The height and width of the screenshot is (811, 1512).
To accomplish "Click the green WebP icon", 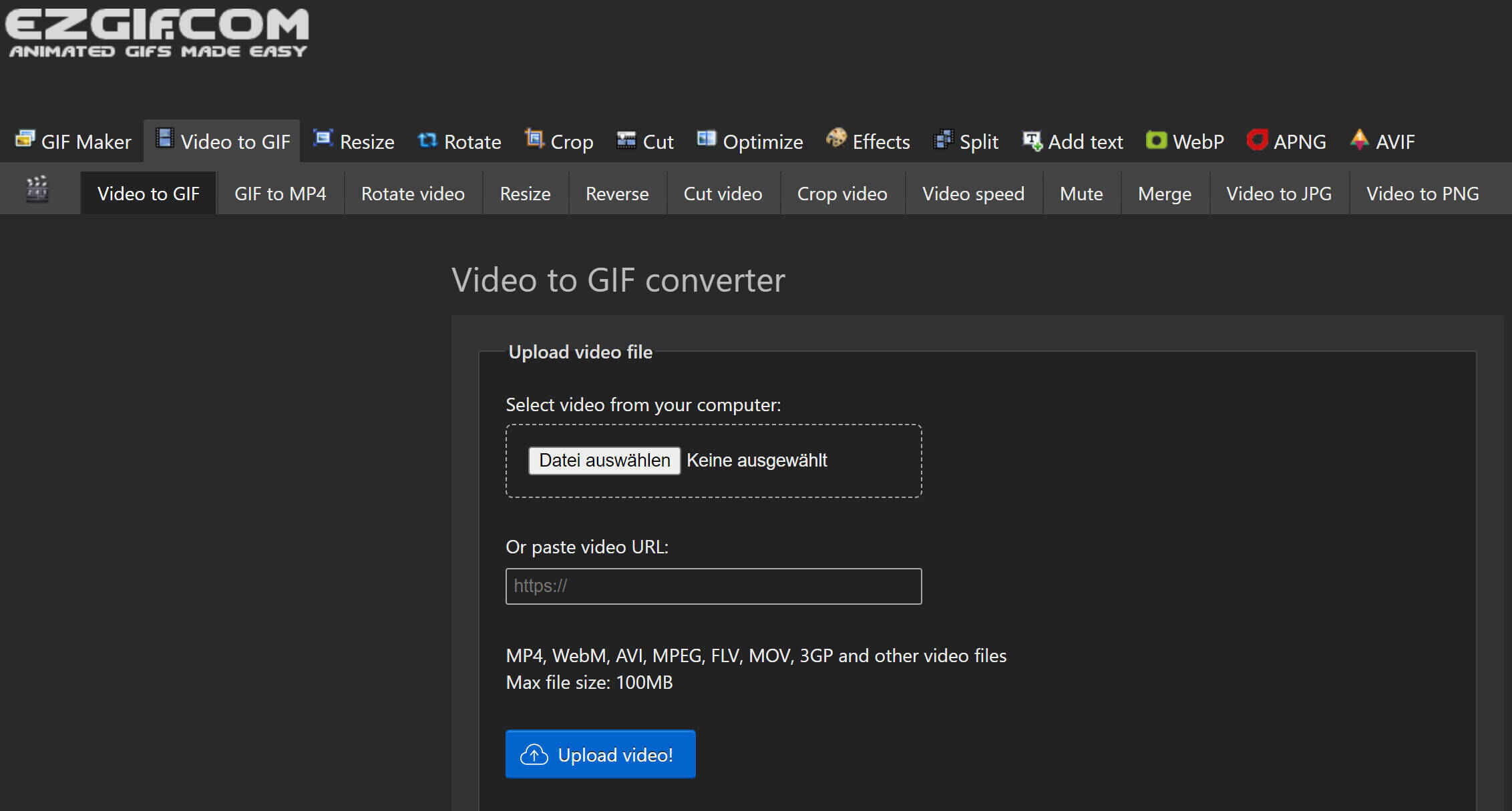I will (1156, 140).
